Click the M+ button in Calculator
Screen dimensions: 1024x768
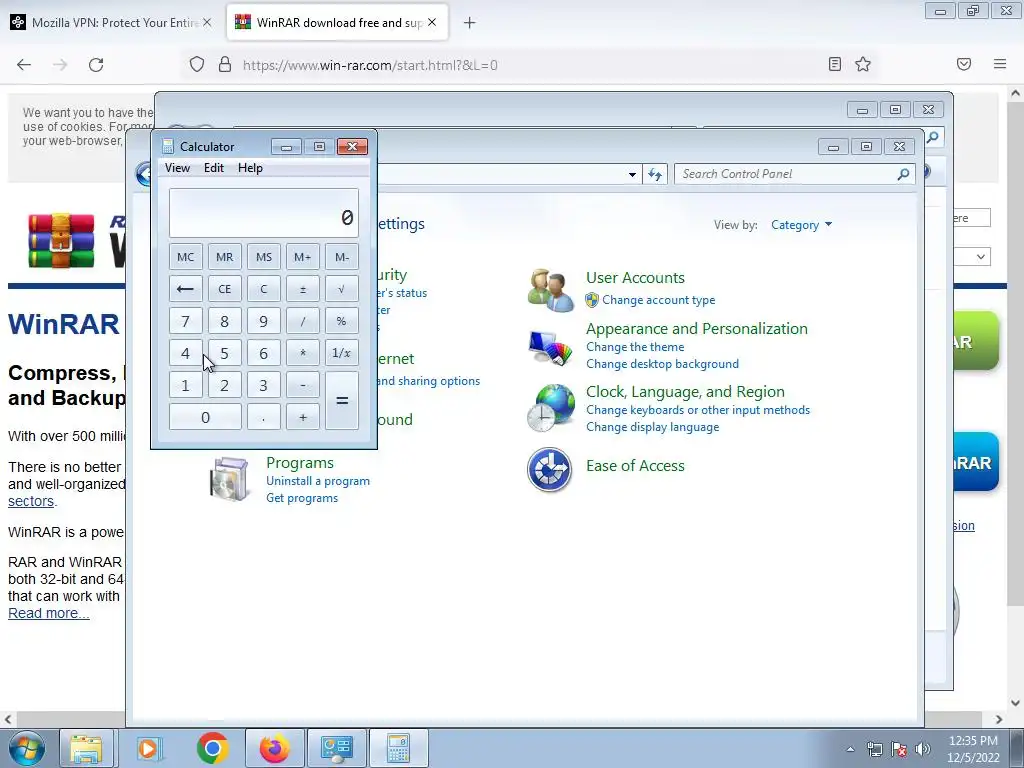[302, 257]
